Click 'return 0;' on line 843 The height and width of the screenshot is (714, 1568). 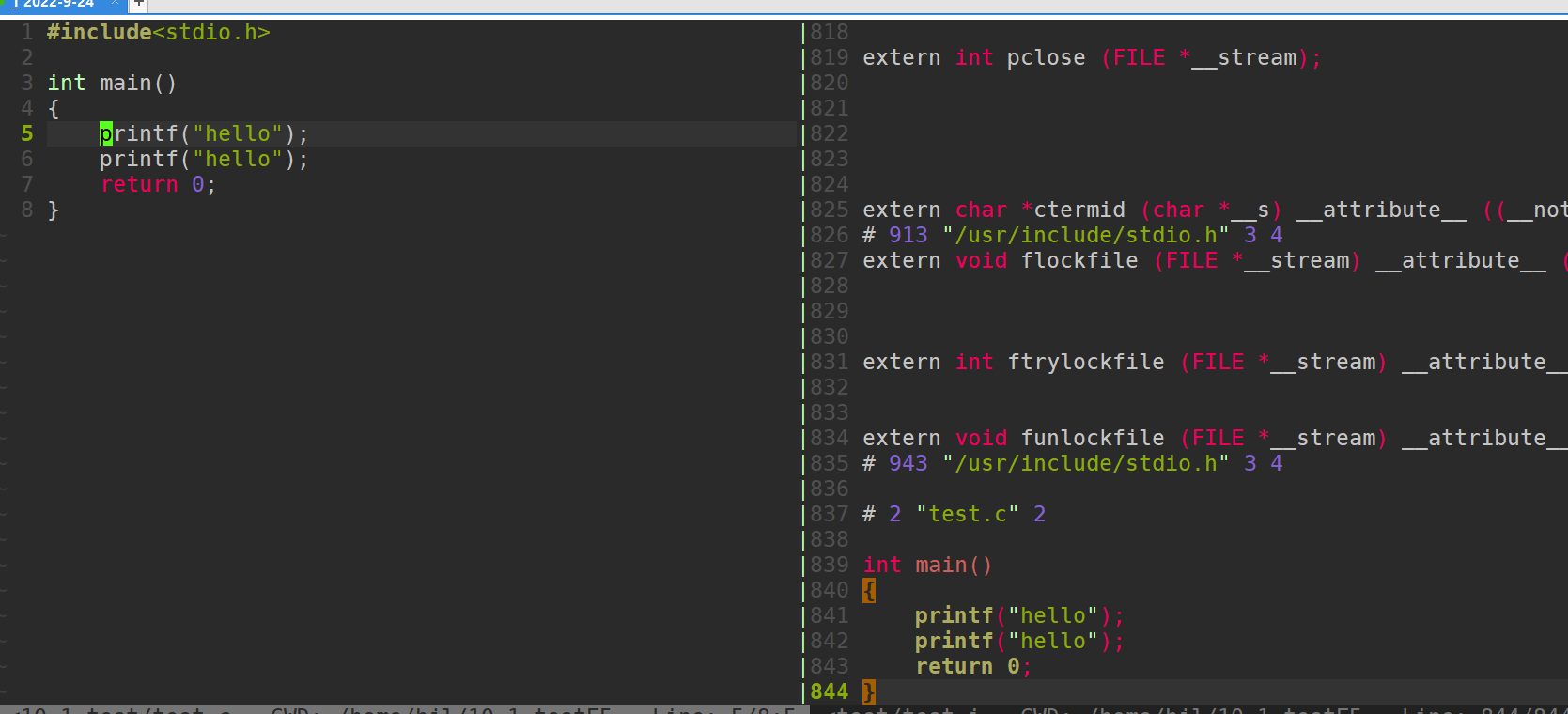(973, 666)
